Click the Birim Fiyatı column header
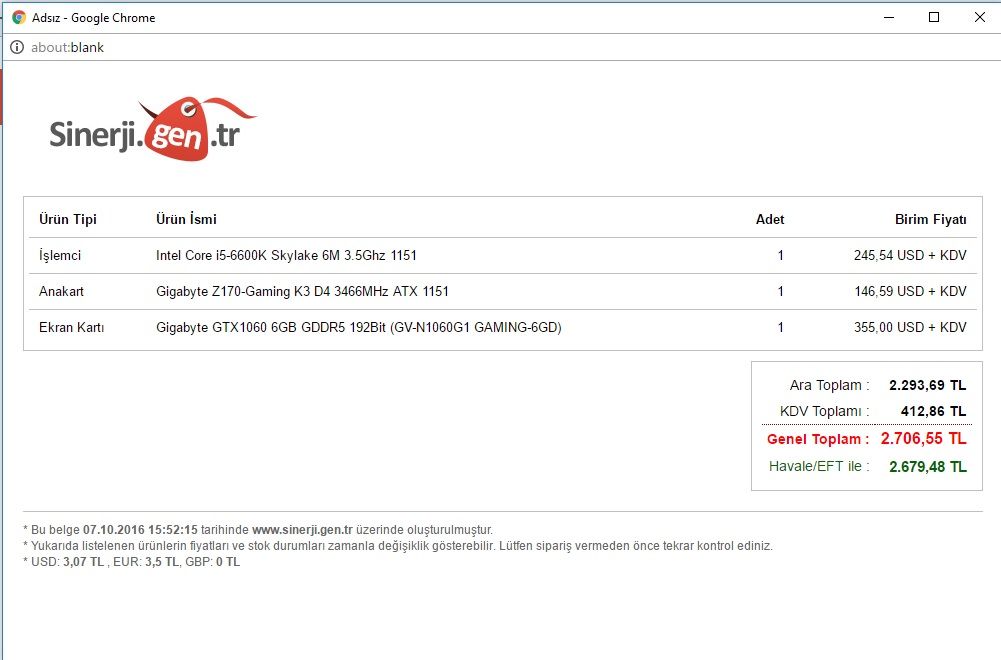Image resolution: width=1001 pixels, height=660 pixels. pyautogui.click(x=930, y=219)
